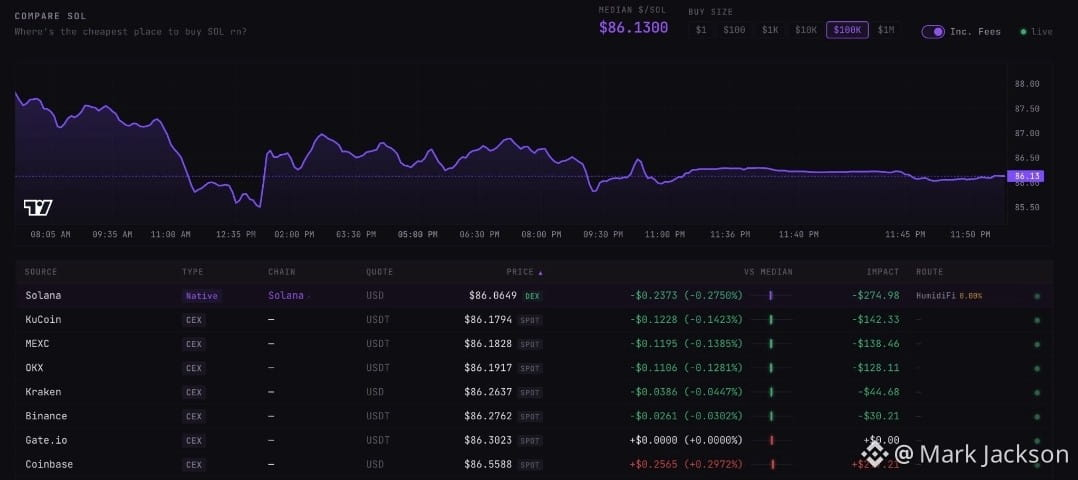
Task: Expand the Solana chain selector
Action: [288, 296]
